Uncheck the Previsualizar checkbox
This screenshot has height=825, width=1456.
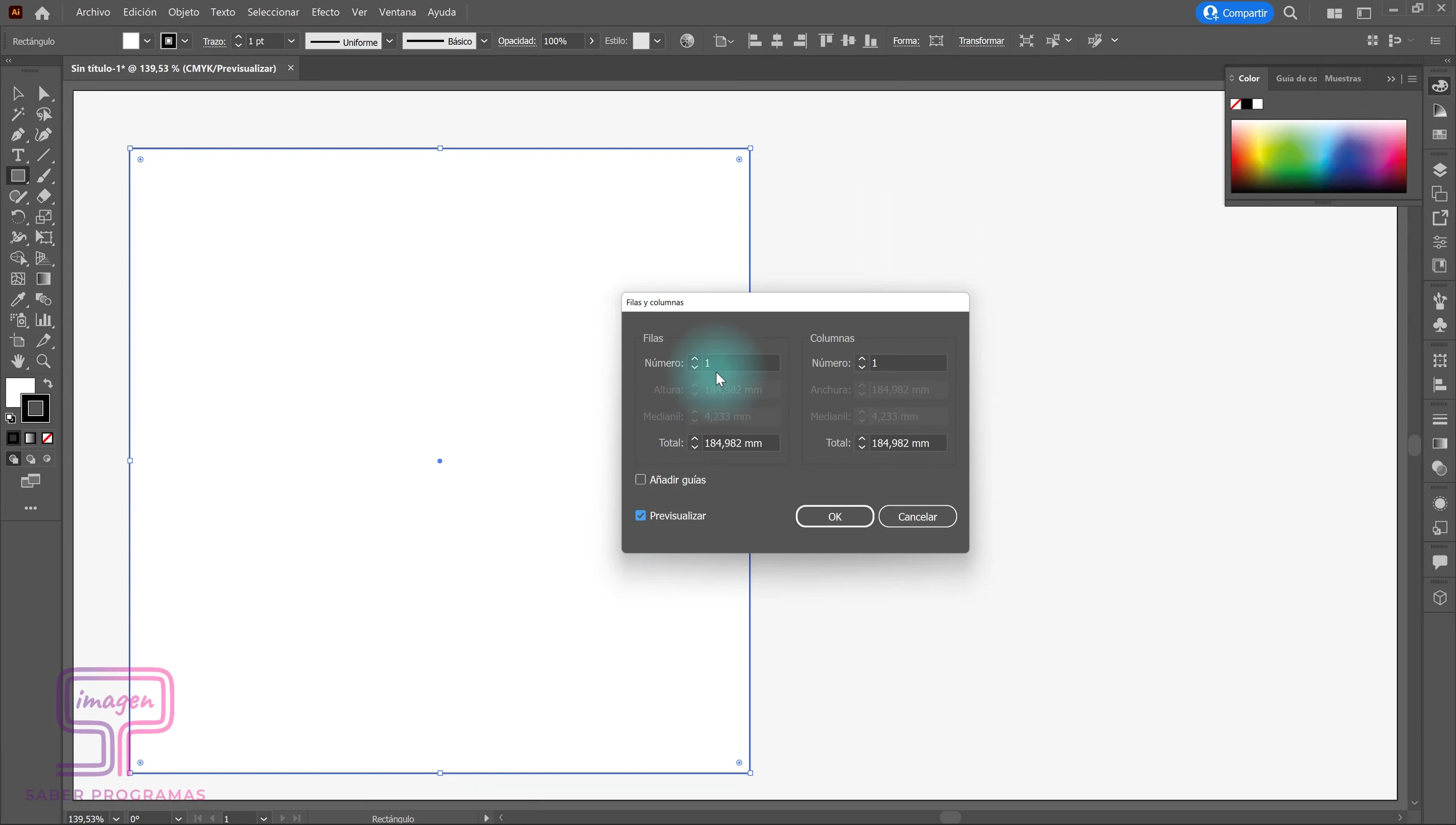640,516
